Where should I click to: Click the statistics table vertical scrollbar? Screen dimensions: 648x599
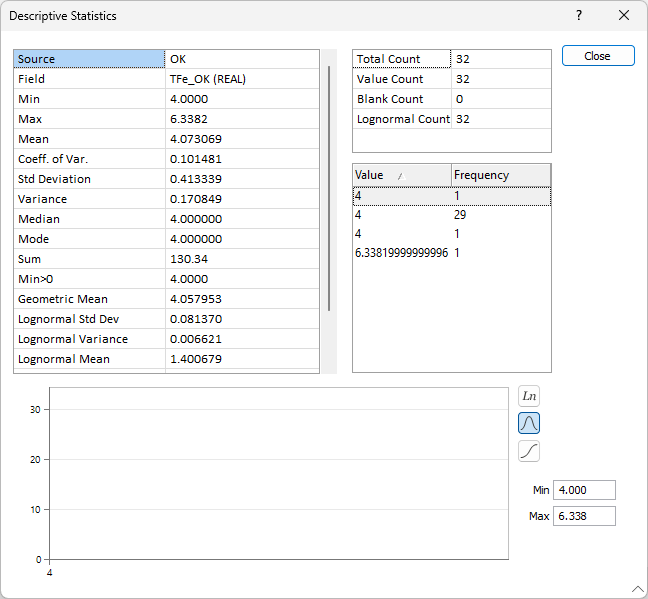[x=329, y=188]
